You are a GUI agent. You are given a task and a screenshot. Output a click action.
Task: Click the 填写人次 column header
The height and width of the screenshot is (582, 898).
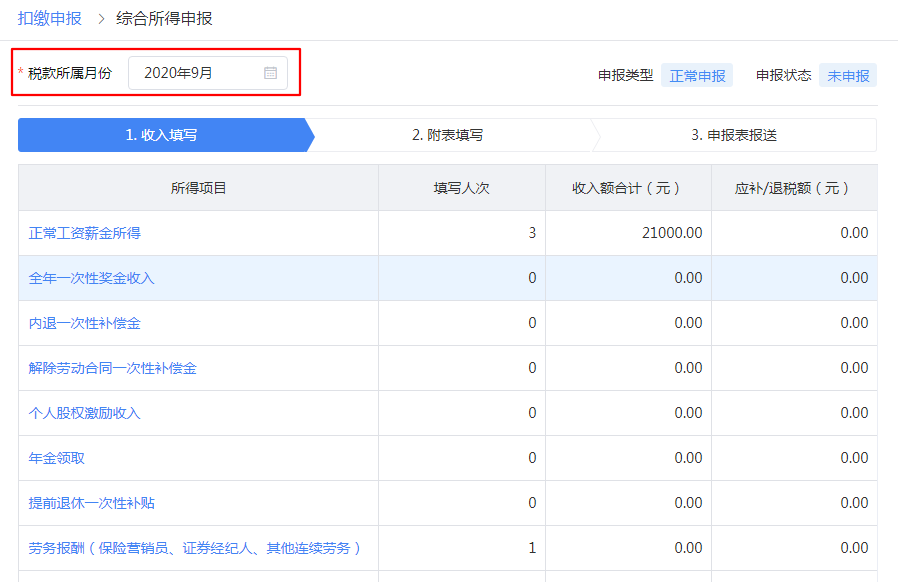coord(461,188)
